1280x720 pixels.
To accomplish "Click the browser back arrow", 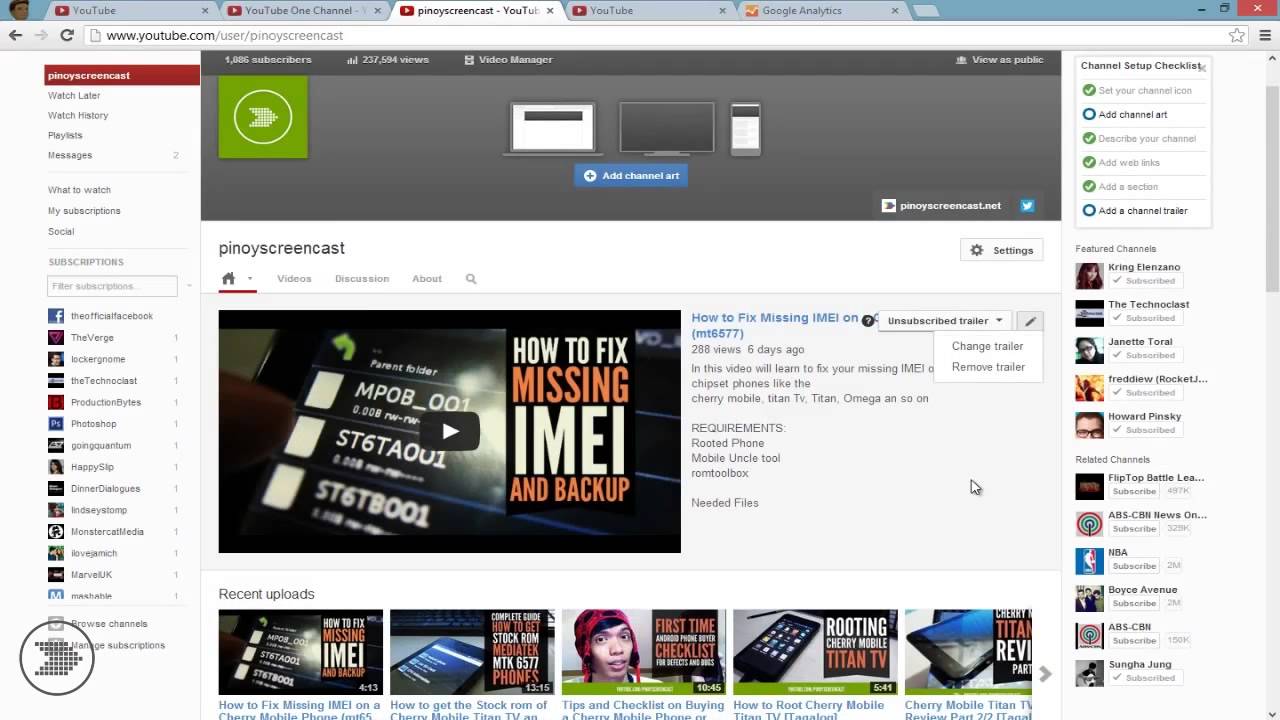I will pyautogui.click(x=15, y=35).
